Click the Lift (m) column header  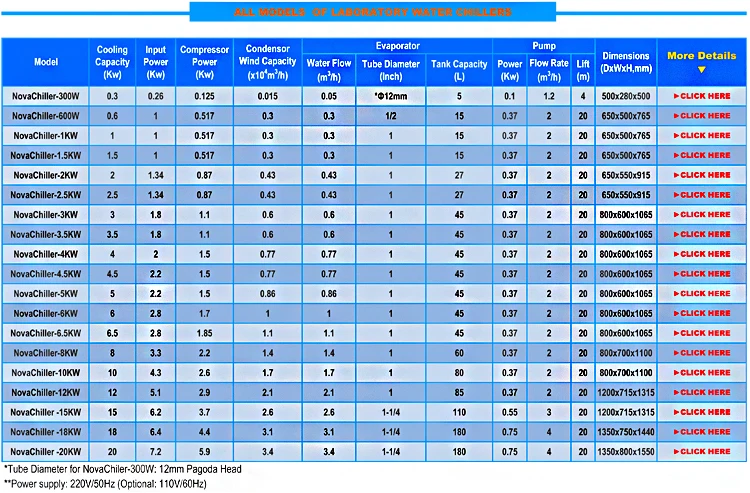[x=583, y=70]
